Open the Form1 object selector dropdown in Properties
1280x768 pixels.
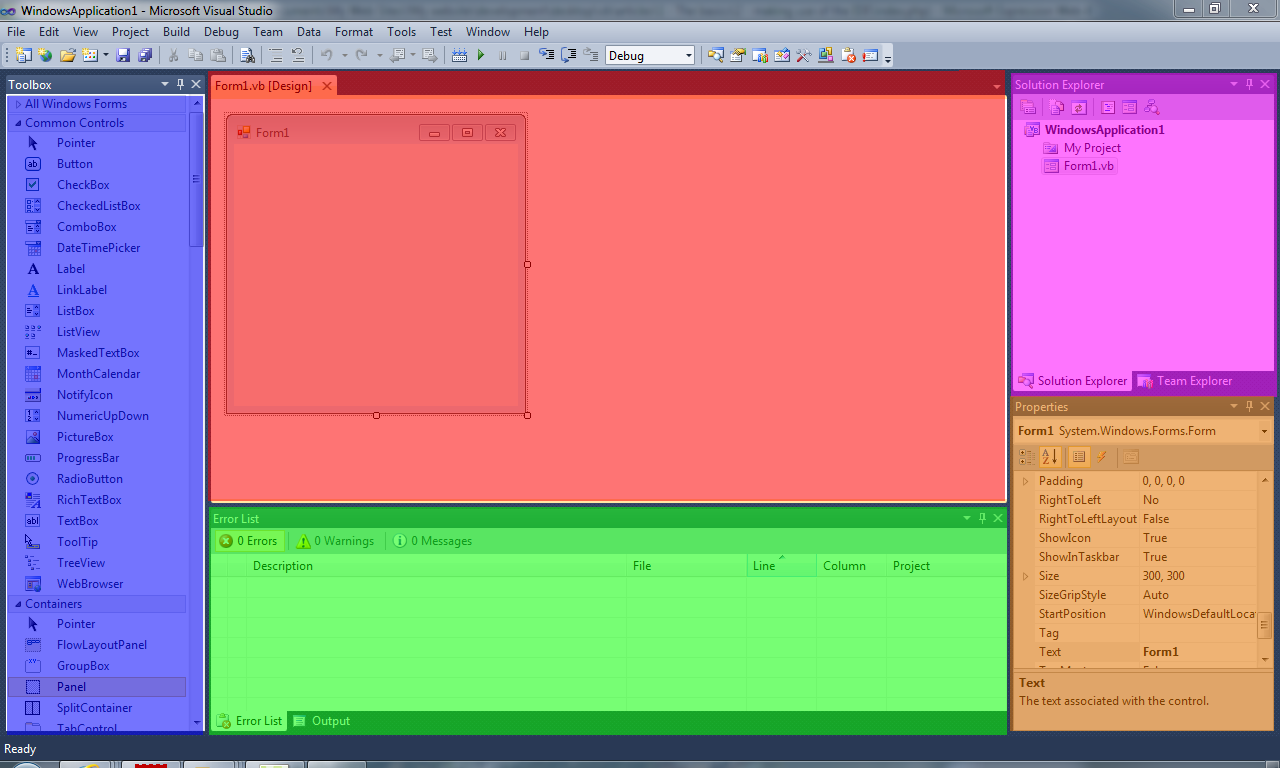click(x=1264, y=431)
